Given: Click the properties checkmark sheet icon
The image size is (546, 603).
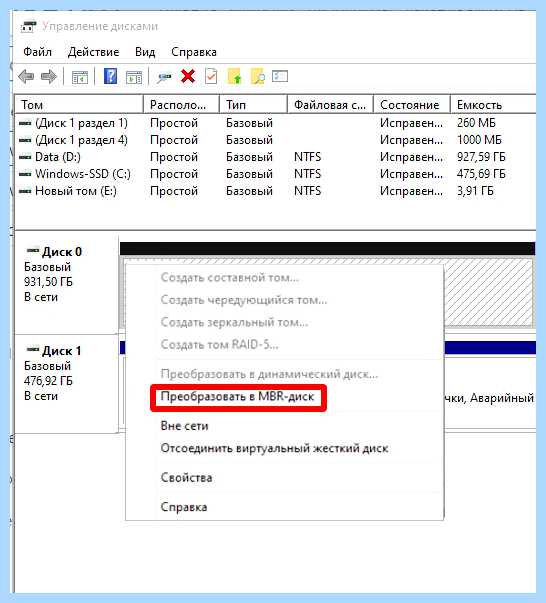Looking at the screenshot, I should pyautogui.click(x=211, y=76).
